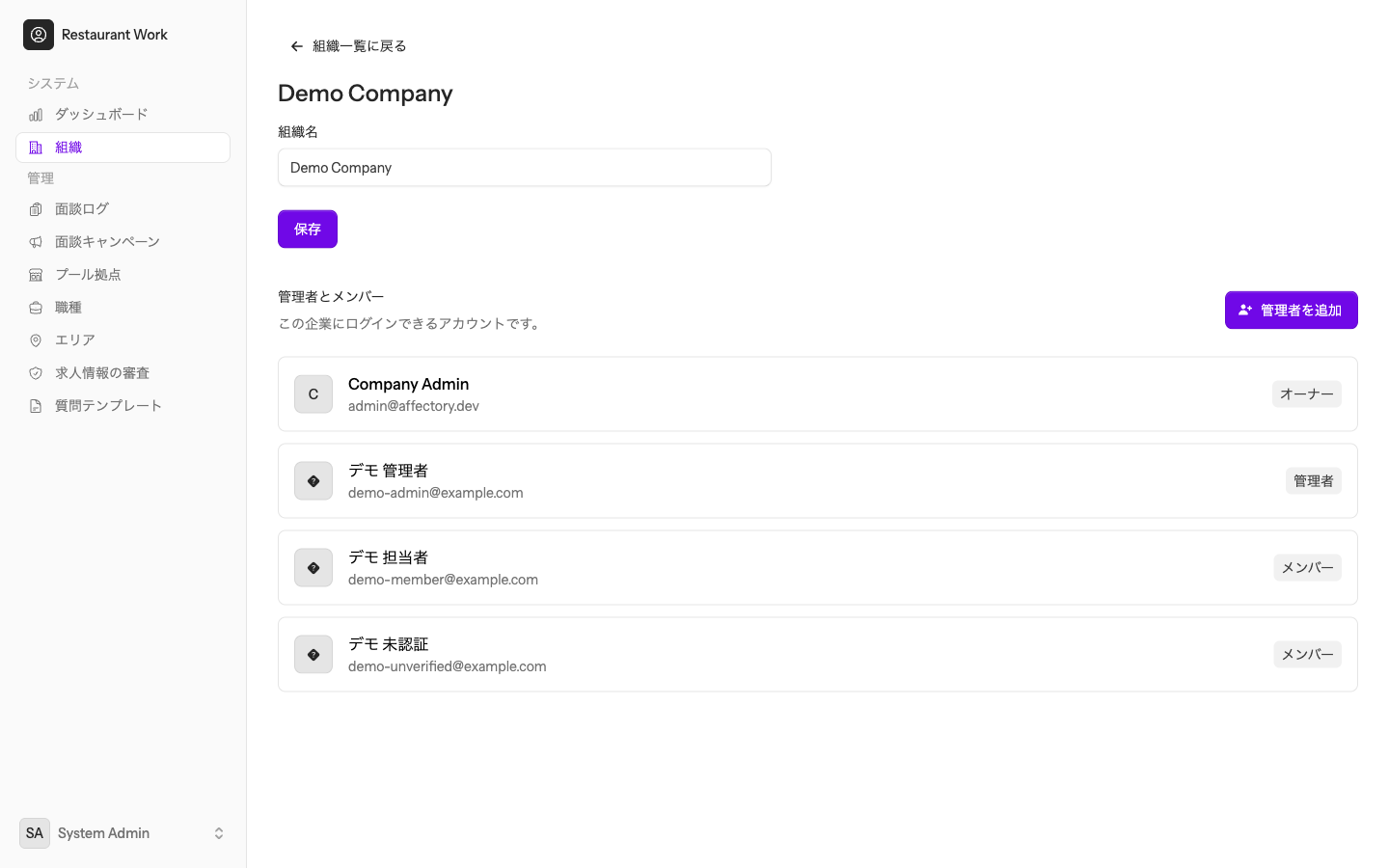Viewport: 1389px width, 868px height.
Task: Click the SA user avatar
Action: (35, 833)
